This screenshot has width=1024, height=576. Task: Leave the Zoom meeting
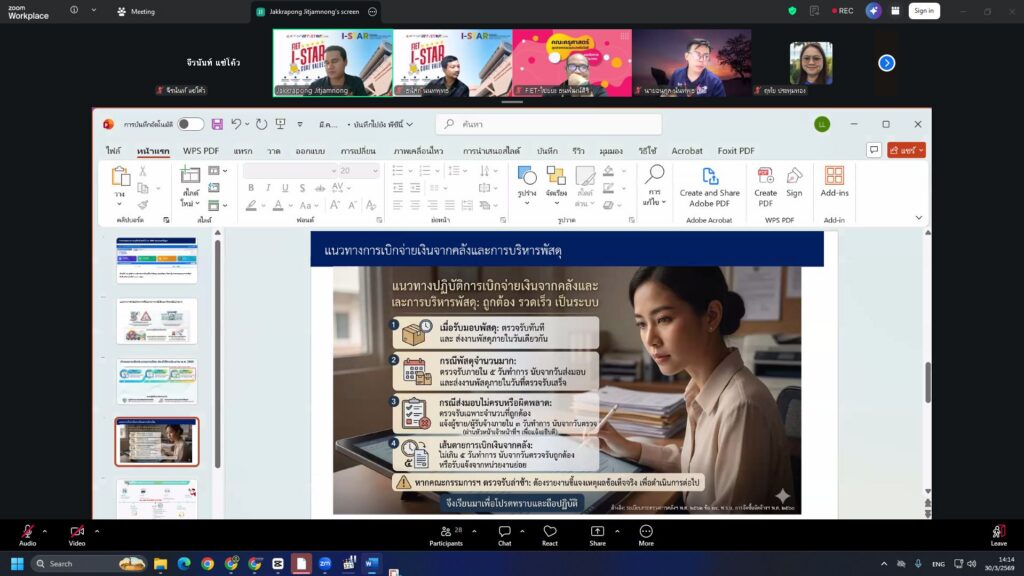[x=997, y=534]
